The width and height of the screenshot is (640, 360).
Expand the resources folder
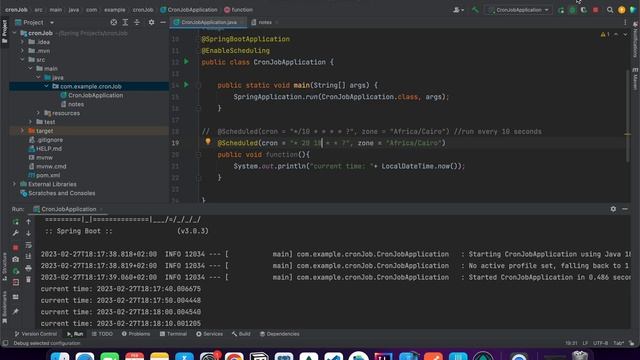(38, 113)
